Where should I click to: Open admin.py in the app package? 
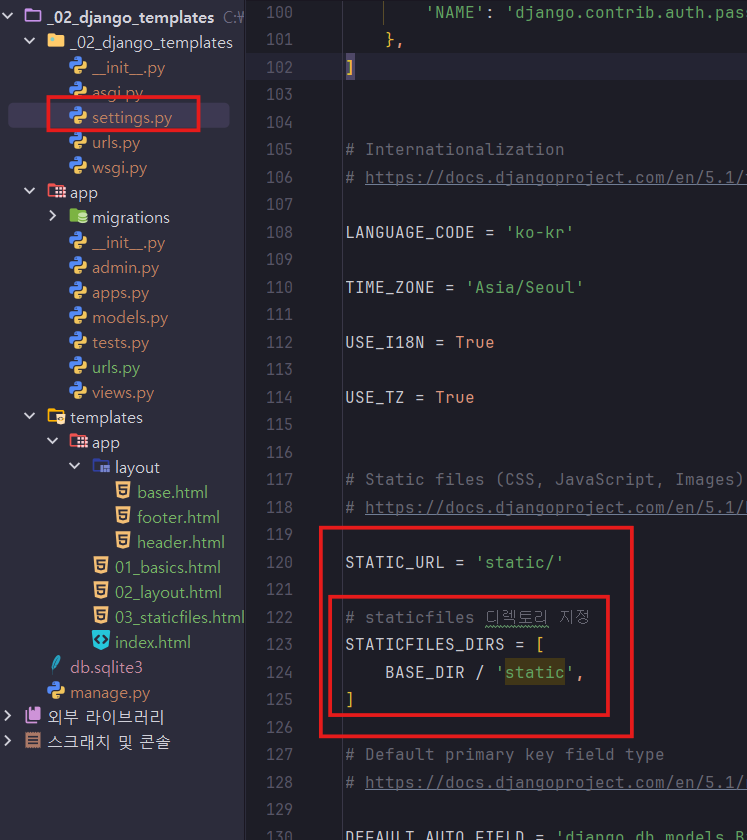pos(125,267)
